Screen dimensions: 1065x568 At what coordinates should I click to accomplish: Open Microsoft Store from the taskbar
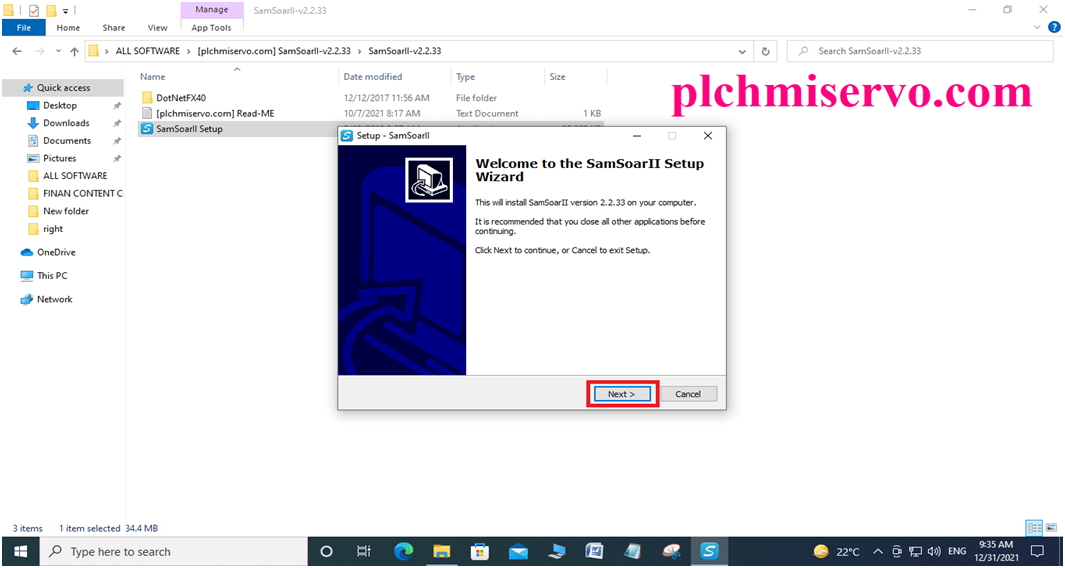[x=480, y=551]
